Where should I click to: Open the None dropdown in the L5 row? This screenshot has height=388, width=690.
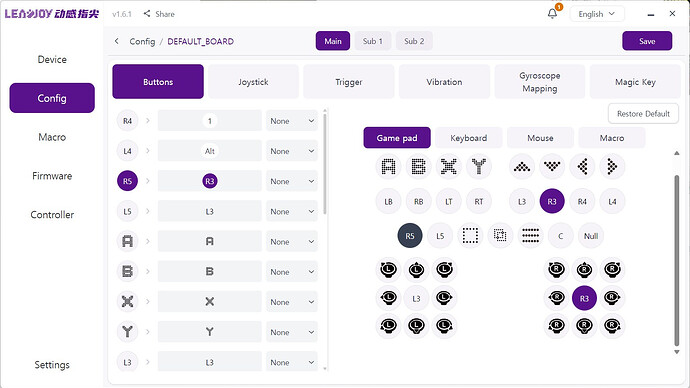point(292,212)
